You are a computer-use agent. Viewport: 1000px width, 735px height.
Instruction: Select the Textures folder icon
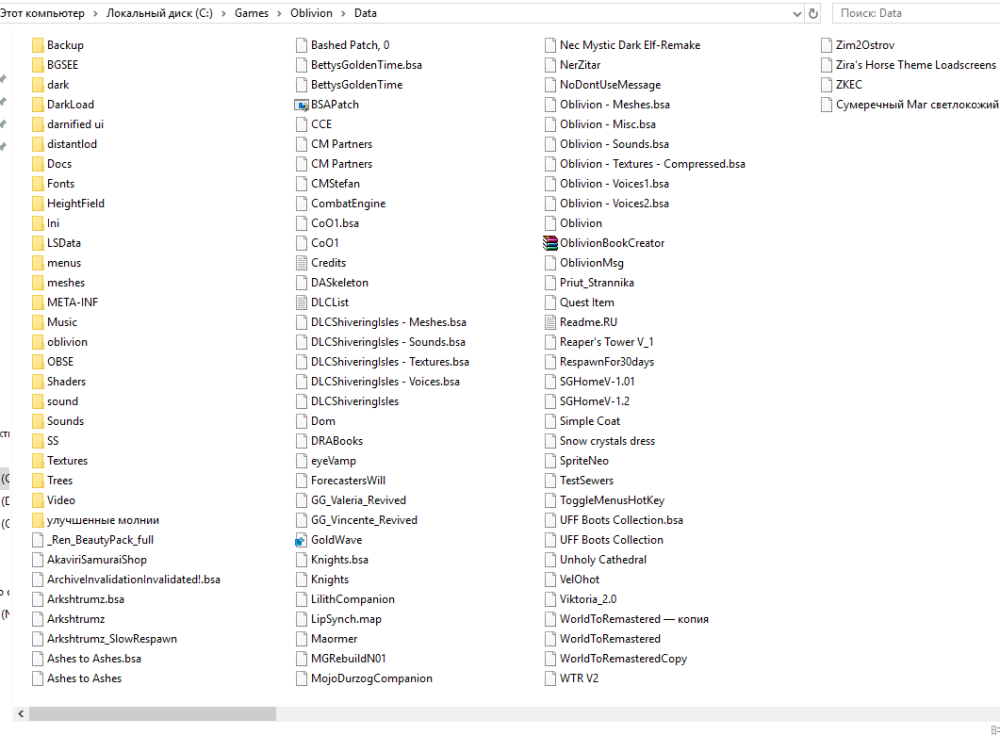point(38,461)
